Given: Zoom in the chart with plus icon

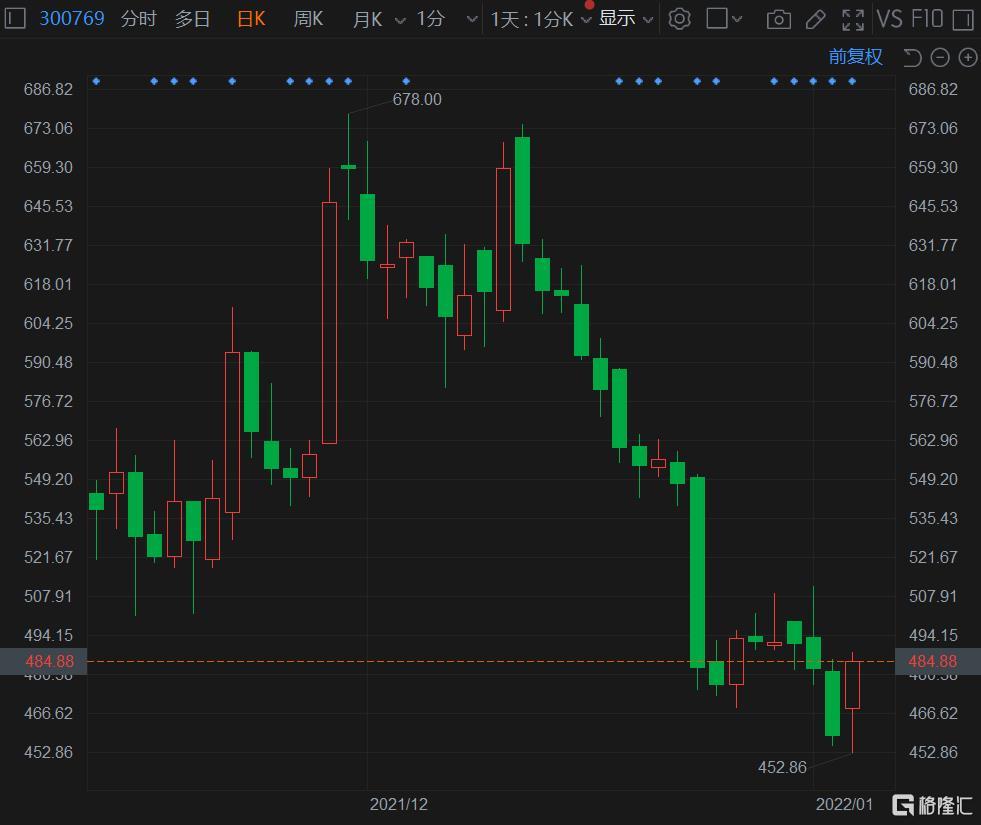Looking at the screenshot, I should [x=967, y=57].
